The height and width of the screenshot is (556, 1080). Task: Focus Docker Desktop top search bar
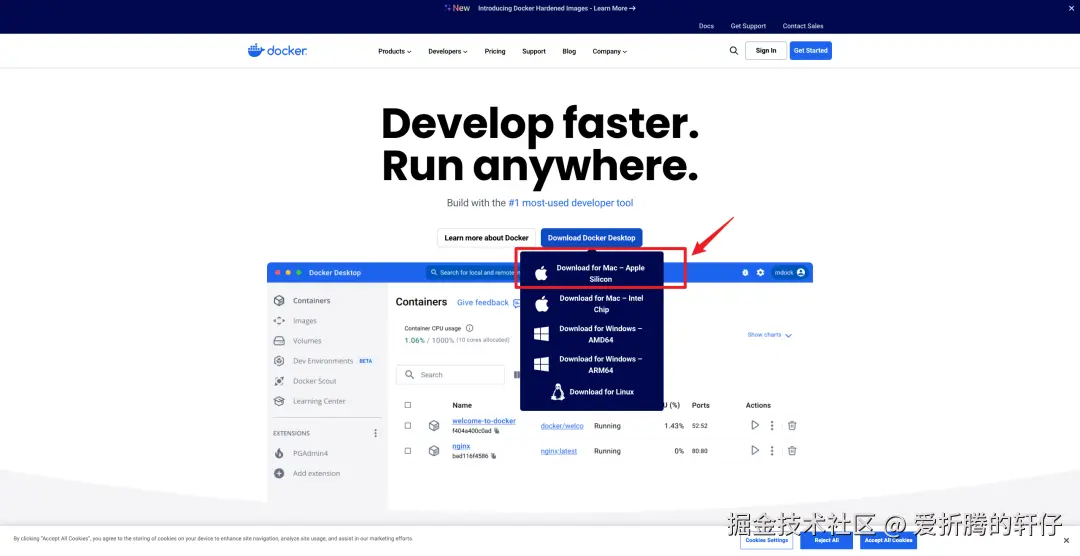click(x=472, y=273)
